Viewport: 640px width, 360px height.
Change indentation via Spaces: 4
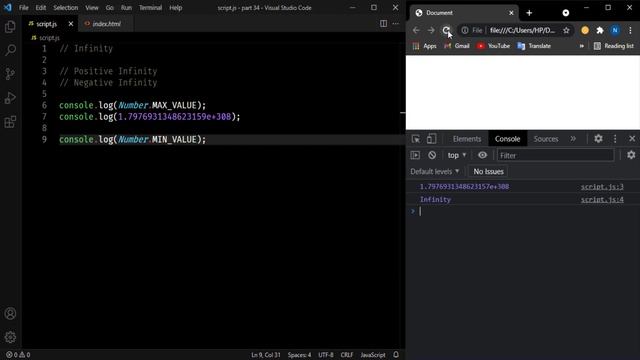(299, 355)
